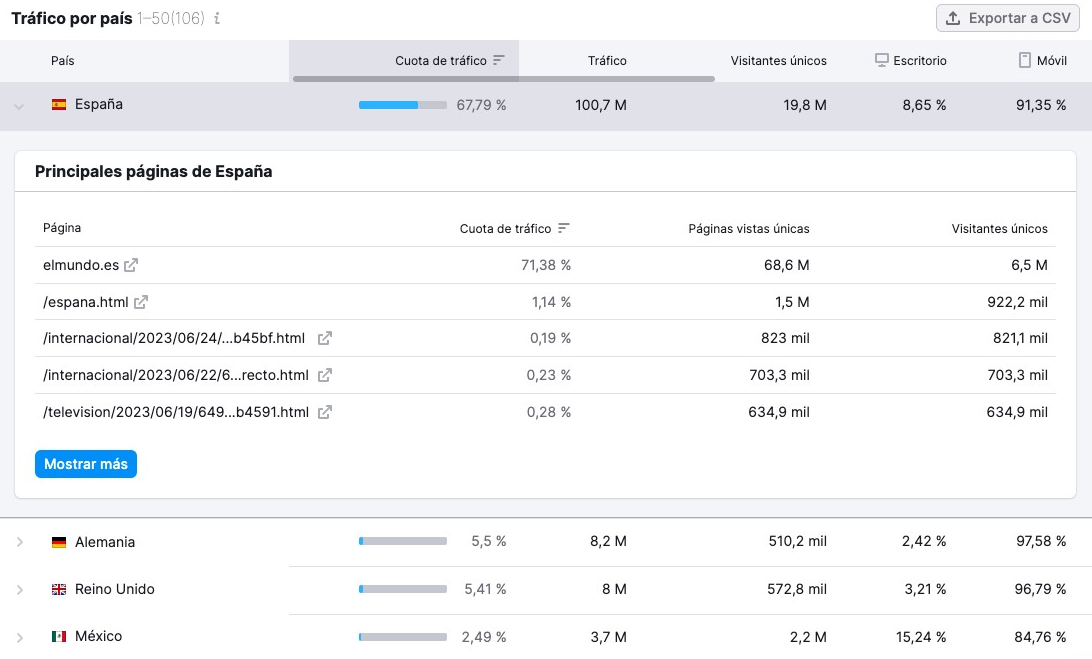Expand the Alemania row

pyautogui.click(x=19, y=542)
